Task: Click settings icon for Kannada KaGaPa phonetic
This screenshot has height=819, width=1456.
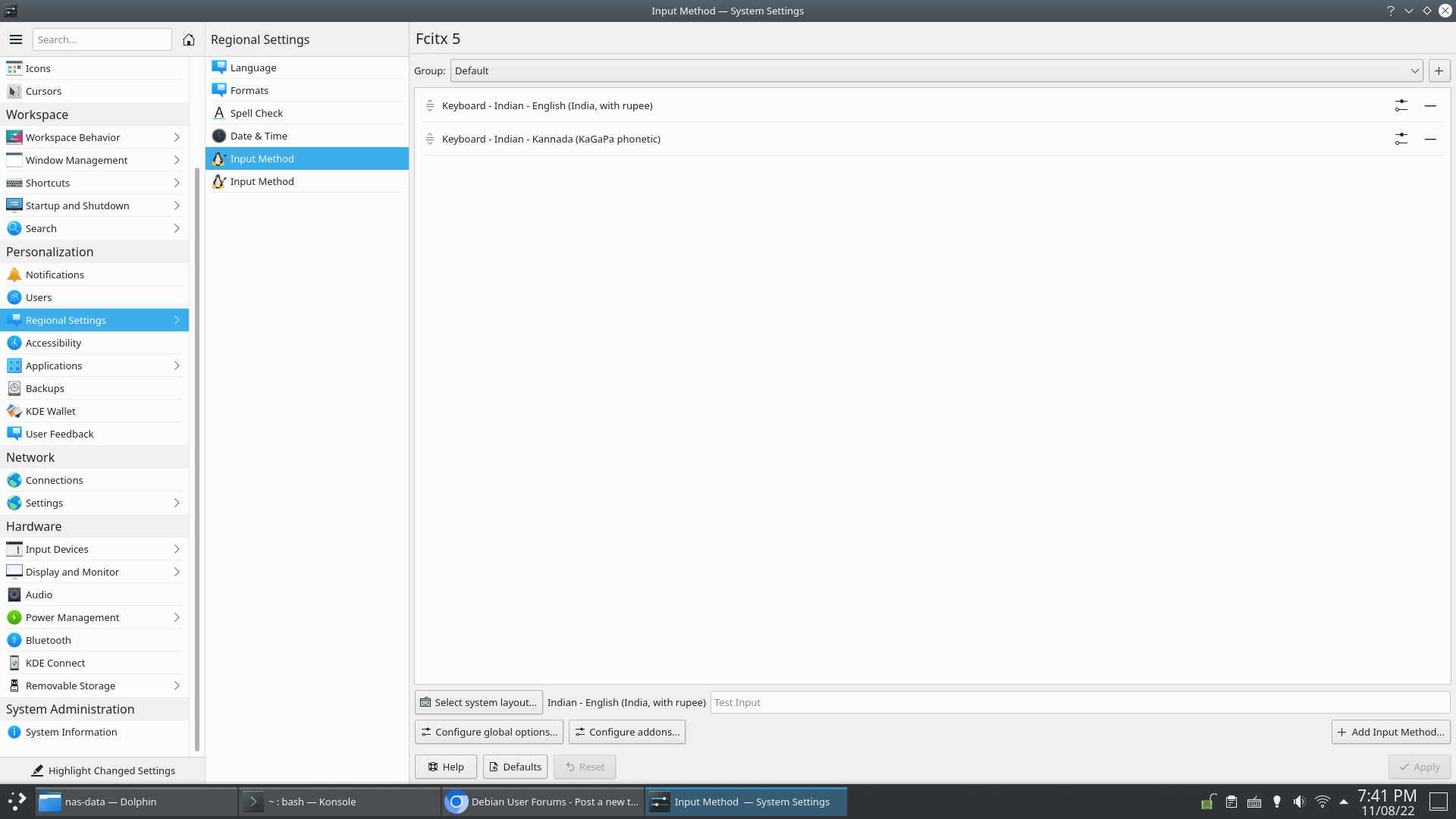Action: pos(1401,138)
